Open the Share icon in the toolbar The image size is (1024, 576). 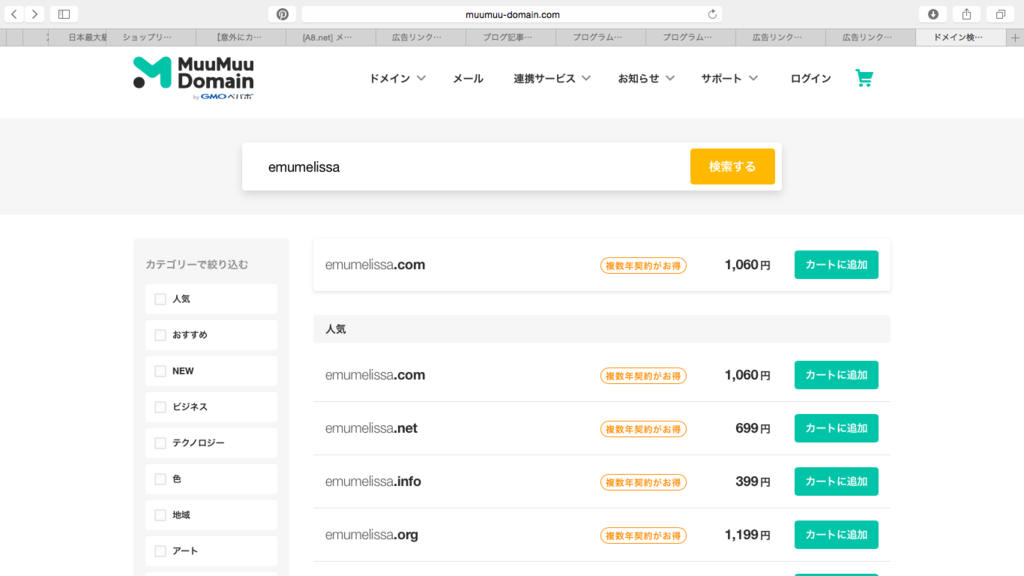[x=967, y=14]
